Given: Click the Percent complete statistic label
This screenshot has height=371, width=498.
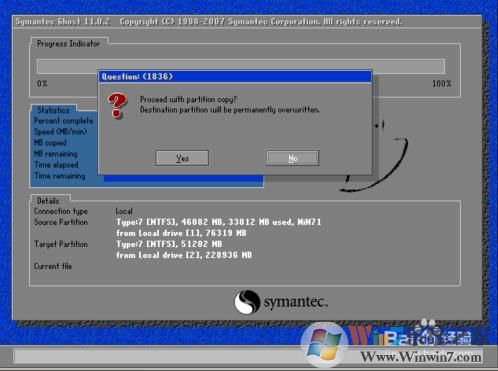Looking at the screenshot, I should [x=64, y=121].
